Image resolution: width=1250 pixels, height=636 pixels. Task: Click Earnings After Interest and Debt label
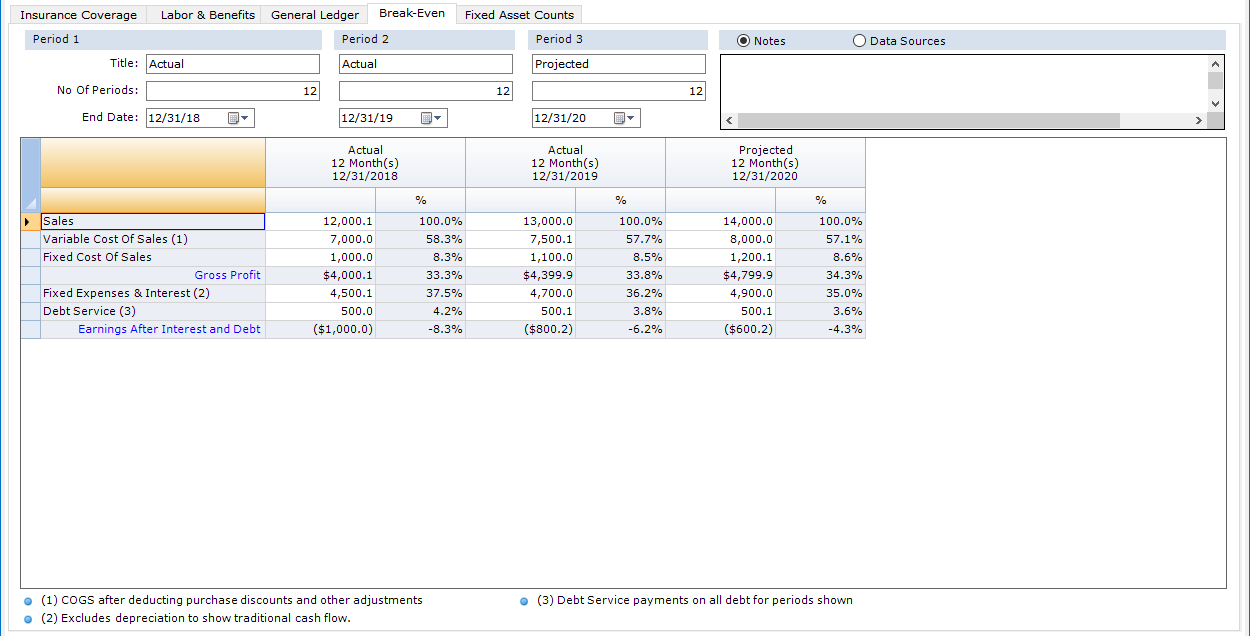coord(169,329)
